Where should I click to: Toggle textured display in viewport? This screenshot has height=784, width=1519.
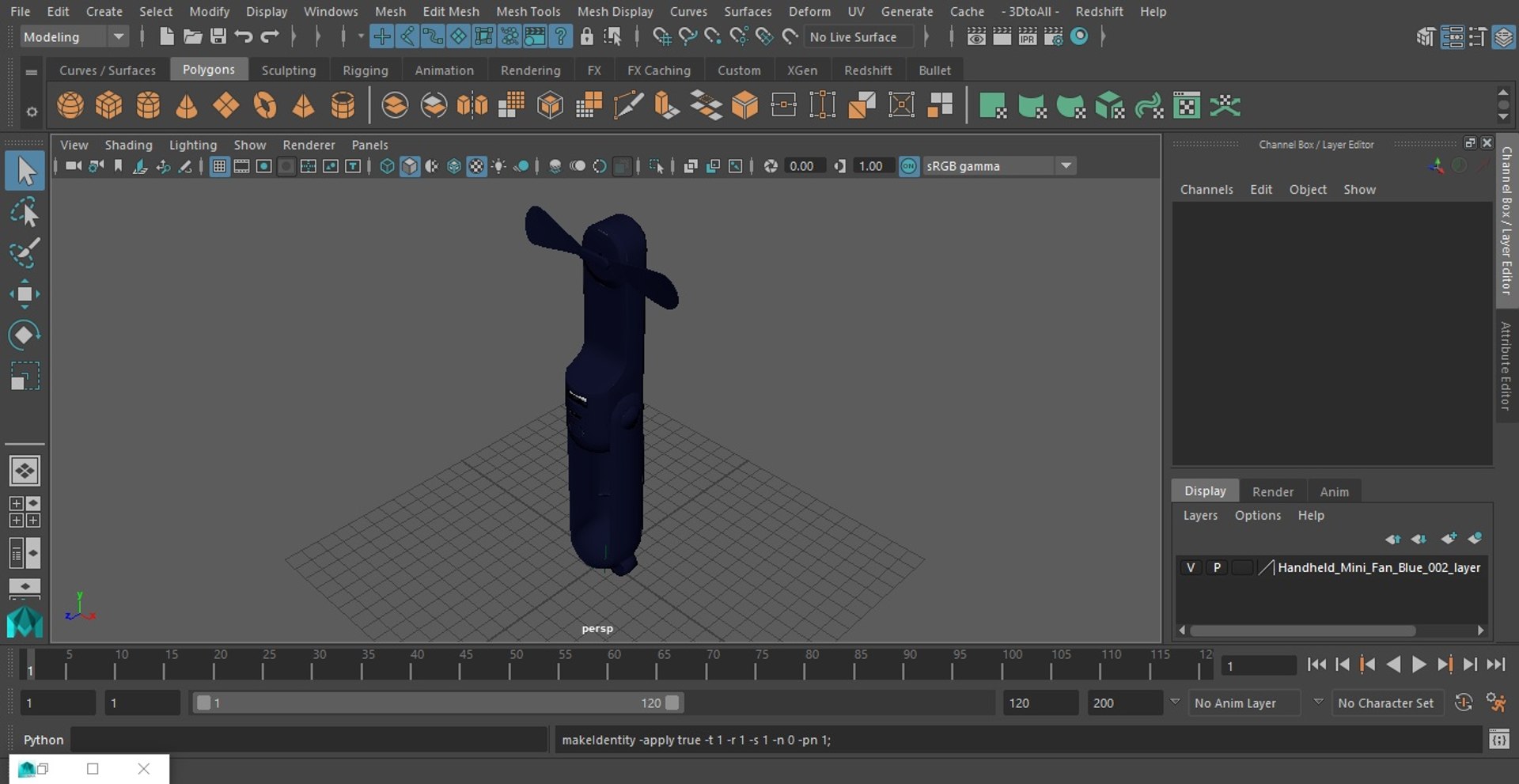[x=476, y=166]
